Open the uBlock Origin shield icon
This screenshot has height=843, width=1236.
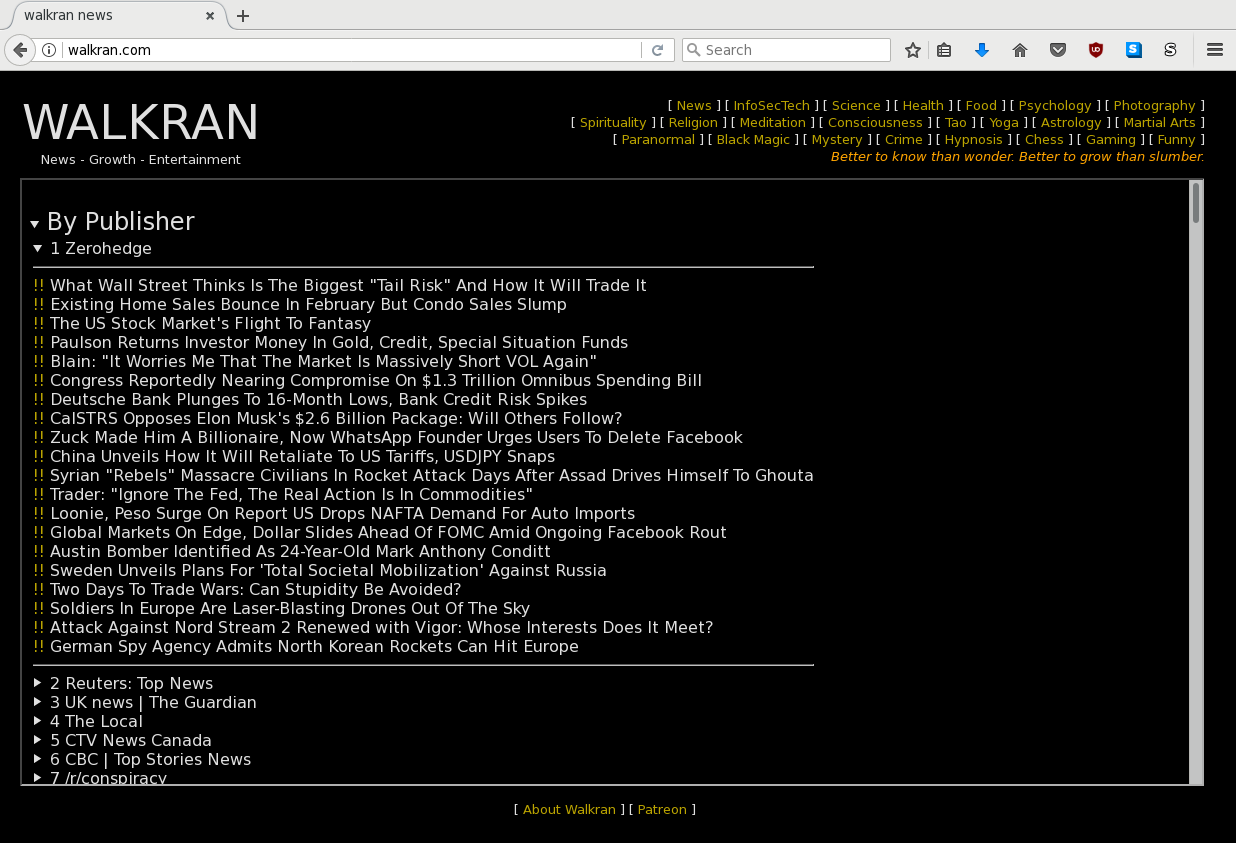point(1096,50)
